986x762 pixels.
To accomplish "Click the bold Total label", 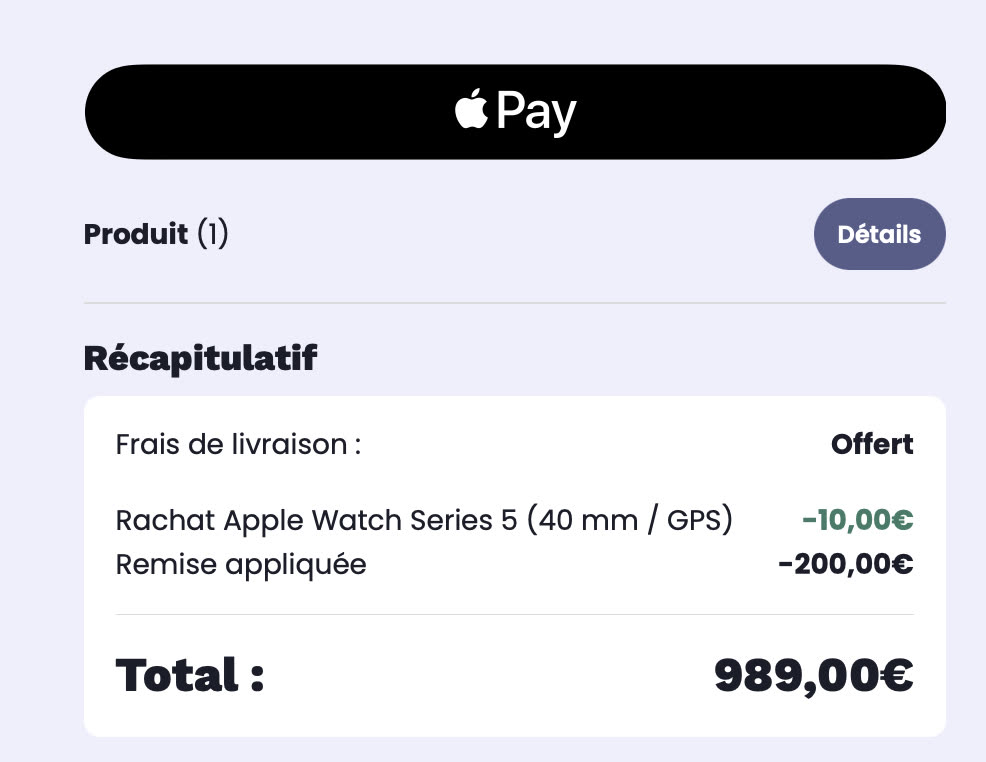I will 190,675.
